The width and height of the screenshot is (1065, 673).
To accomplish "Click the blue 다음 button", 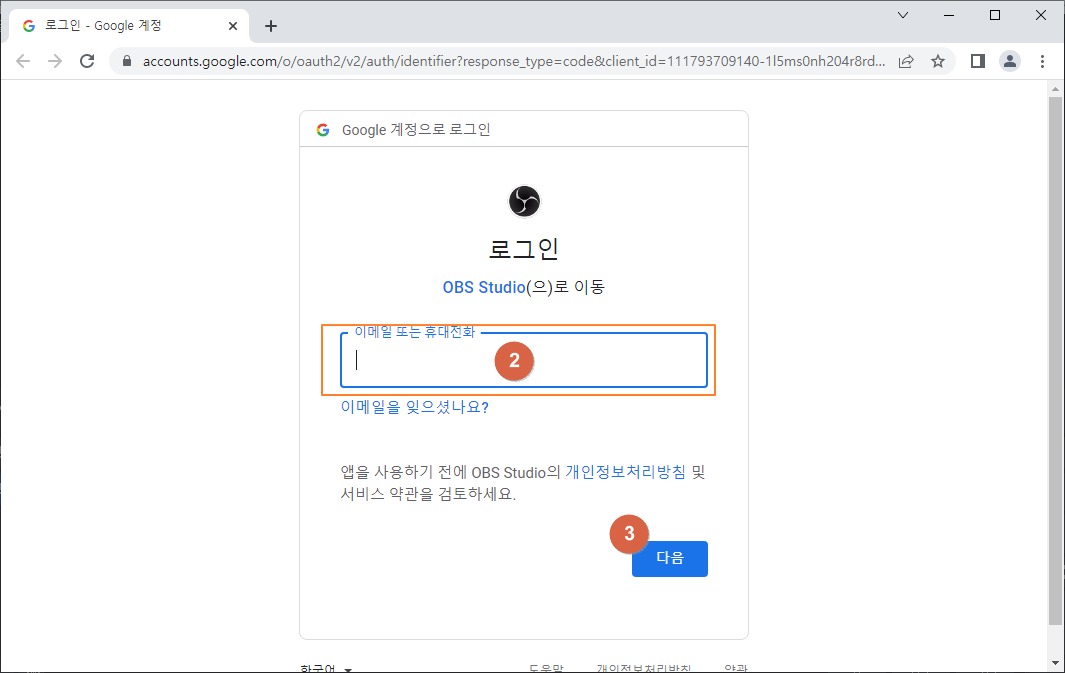I will point(670,559).
